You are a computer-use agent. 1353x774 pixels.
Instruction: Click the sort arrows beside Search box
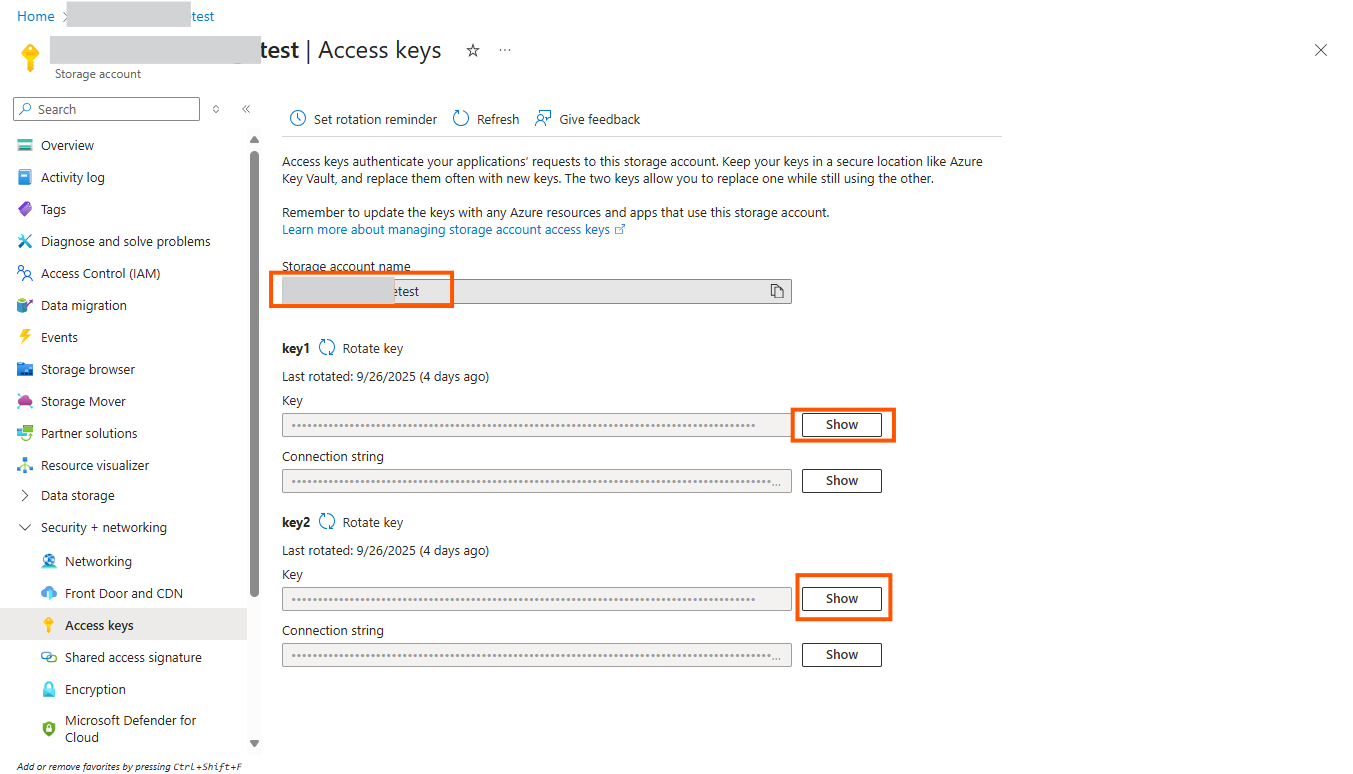click(216, 109)
